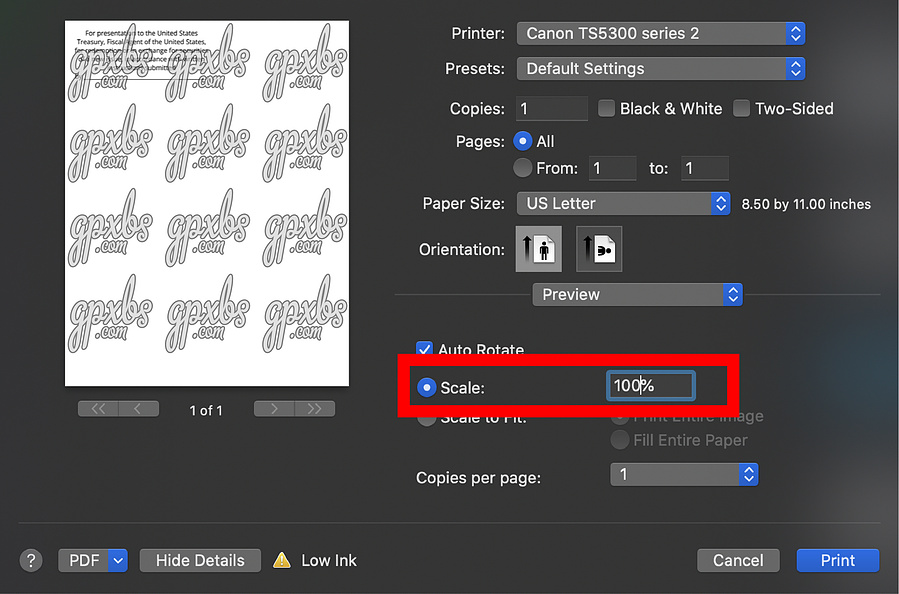Select the Scale radio button
The image size is (899, 594).
pyautogui.click(x=427, y=388)
